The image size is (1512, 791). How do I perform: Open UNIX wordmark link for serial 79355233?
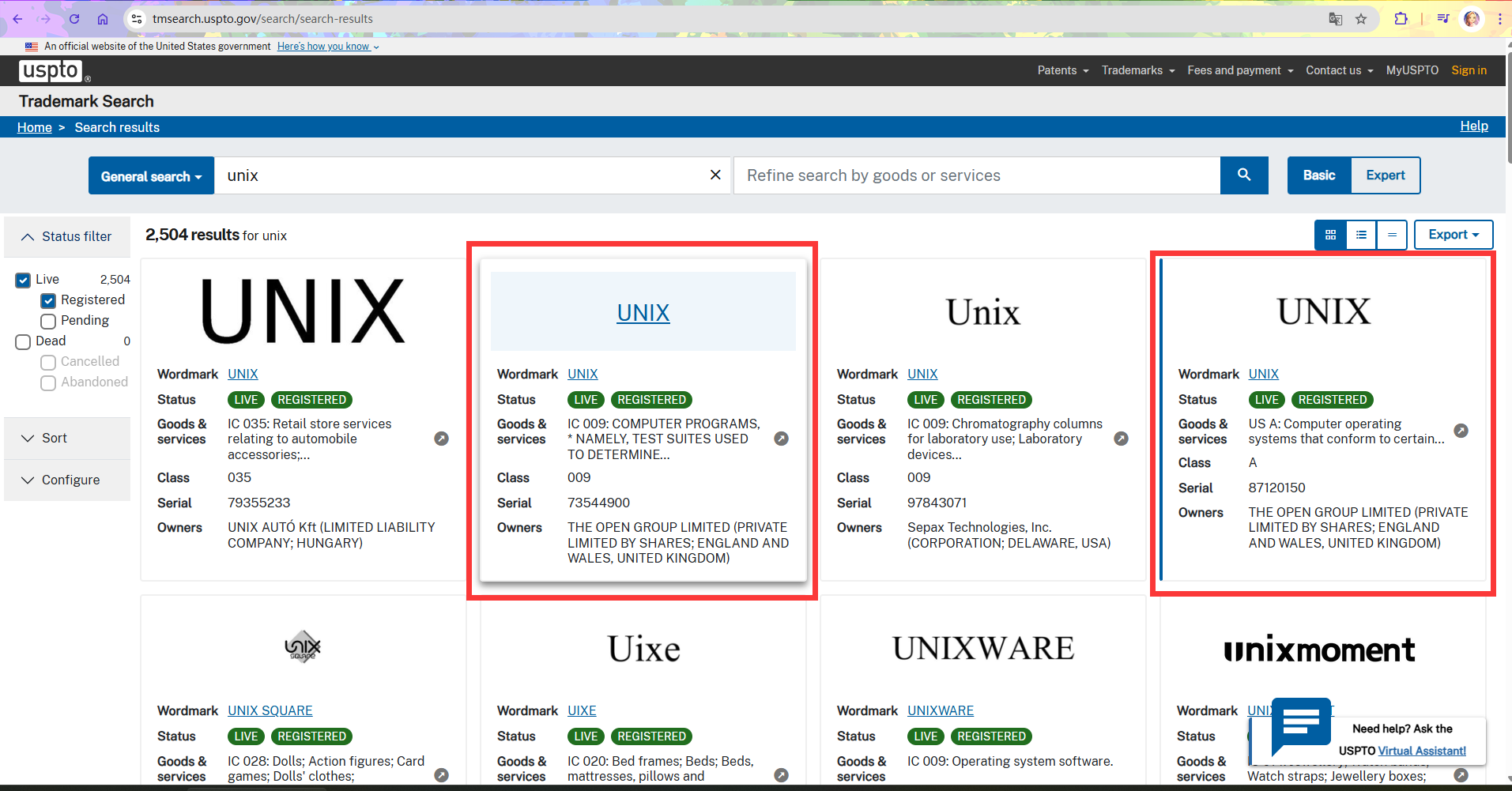click(x=243, y=374)
